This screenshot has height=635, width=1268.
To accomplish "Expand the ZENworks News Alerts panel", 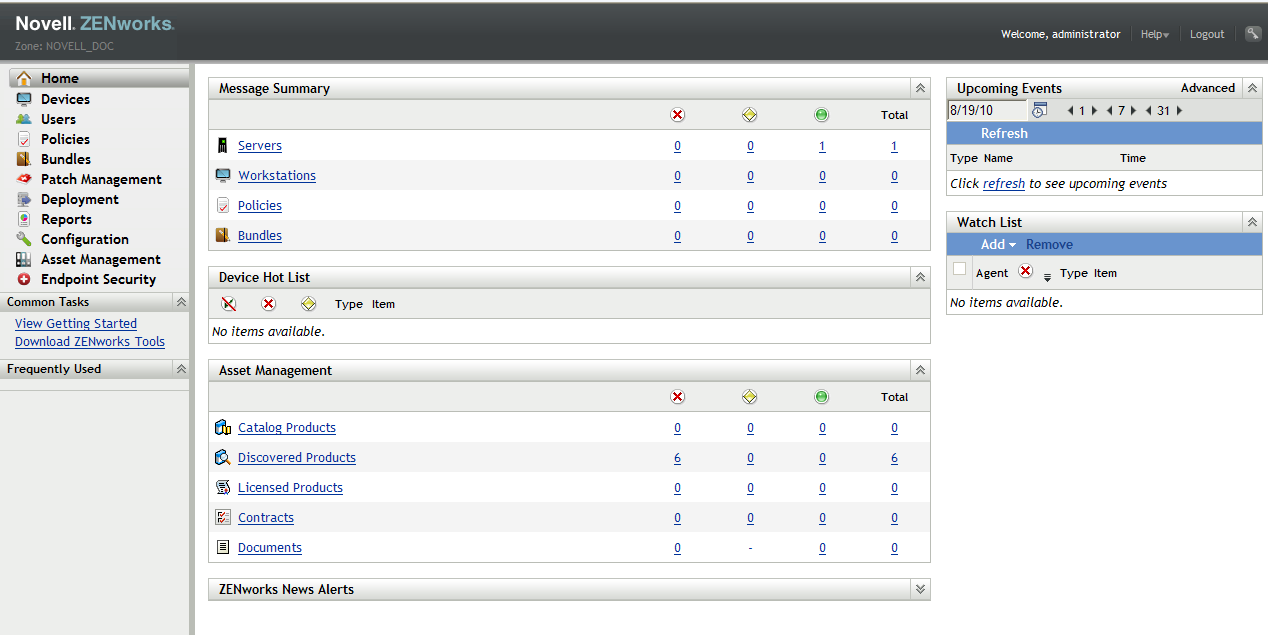I will (920, 589).
